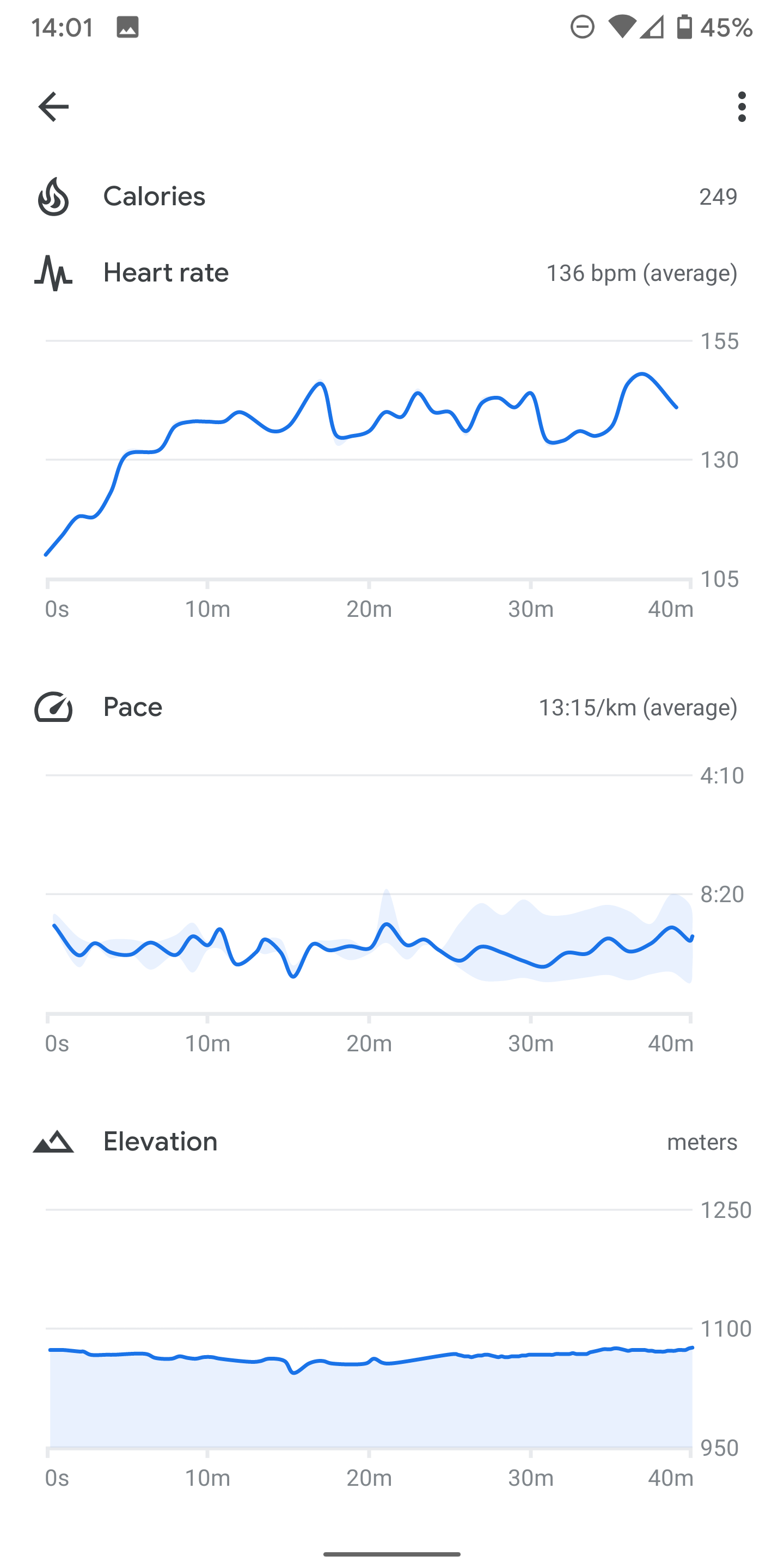
Task: Tap the Wi-Fi signal status icon
Action: point(621,27)
